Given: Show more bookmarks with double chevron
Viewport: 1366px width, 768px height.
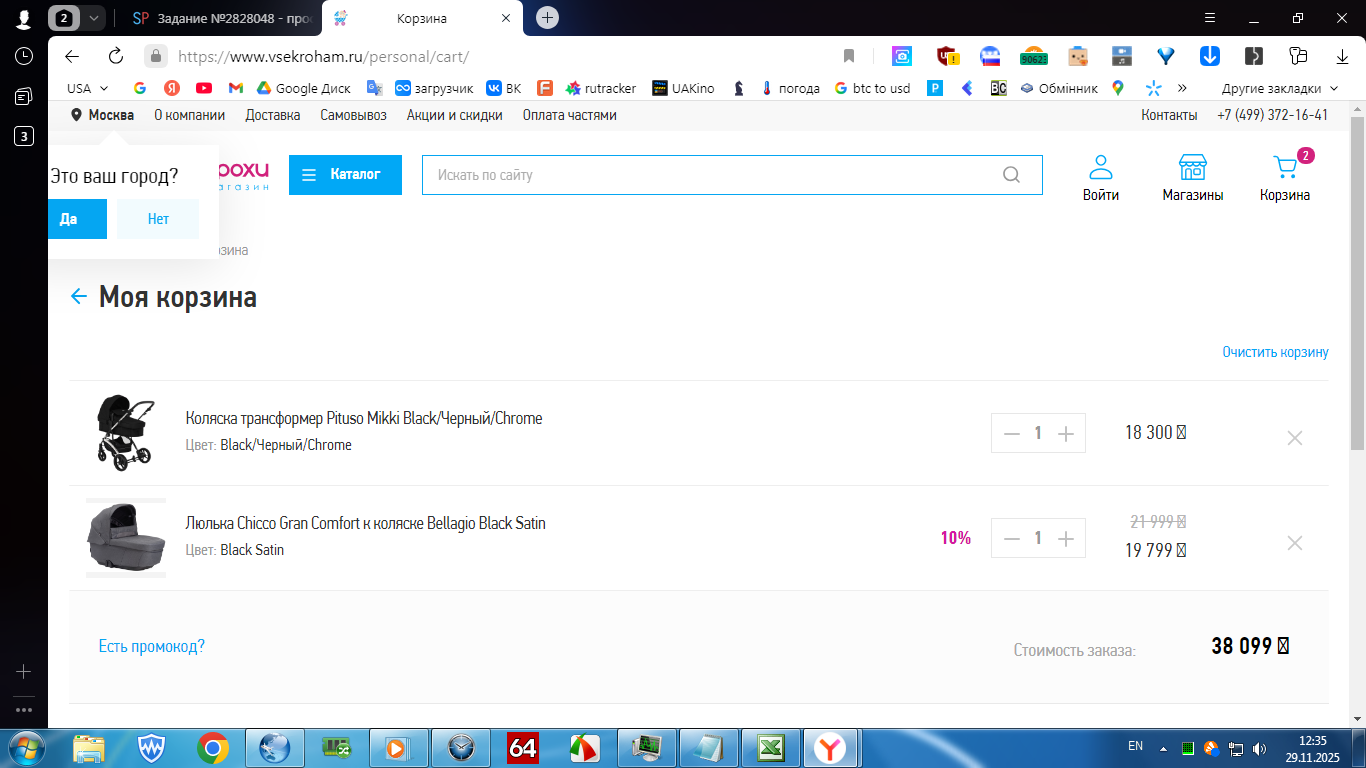Looking at the screenshot, I should (x=1182, y=88).
